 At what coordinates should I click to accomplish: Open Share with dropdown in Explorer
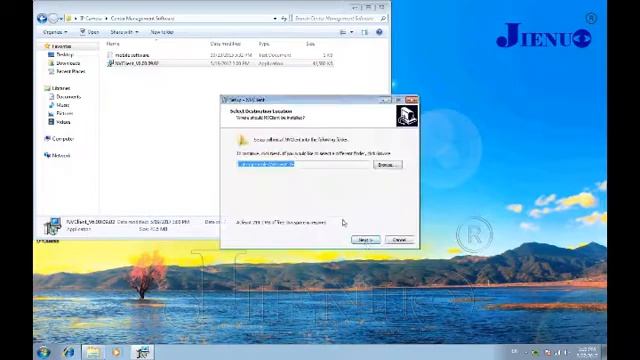(x=124, y=32)
